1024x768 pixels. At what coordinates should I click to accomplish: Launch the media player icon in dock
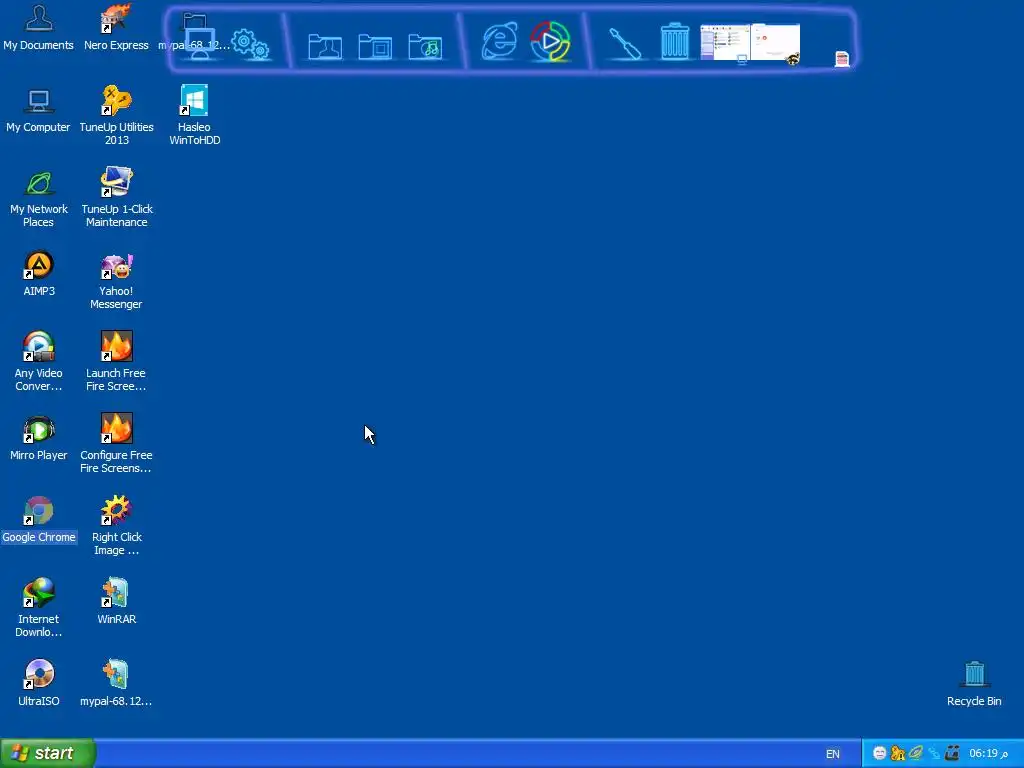tap(550, 41)
